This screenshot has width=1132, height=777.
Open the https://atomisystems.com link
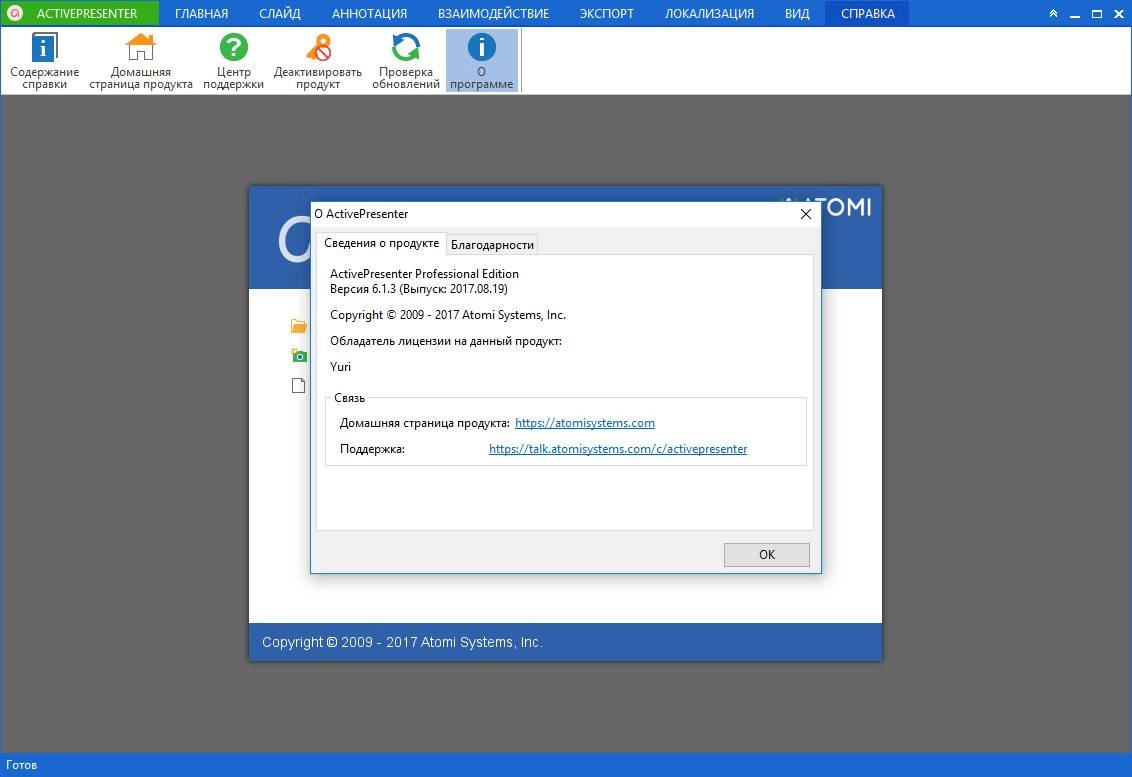[x=585, y=423]
